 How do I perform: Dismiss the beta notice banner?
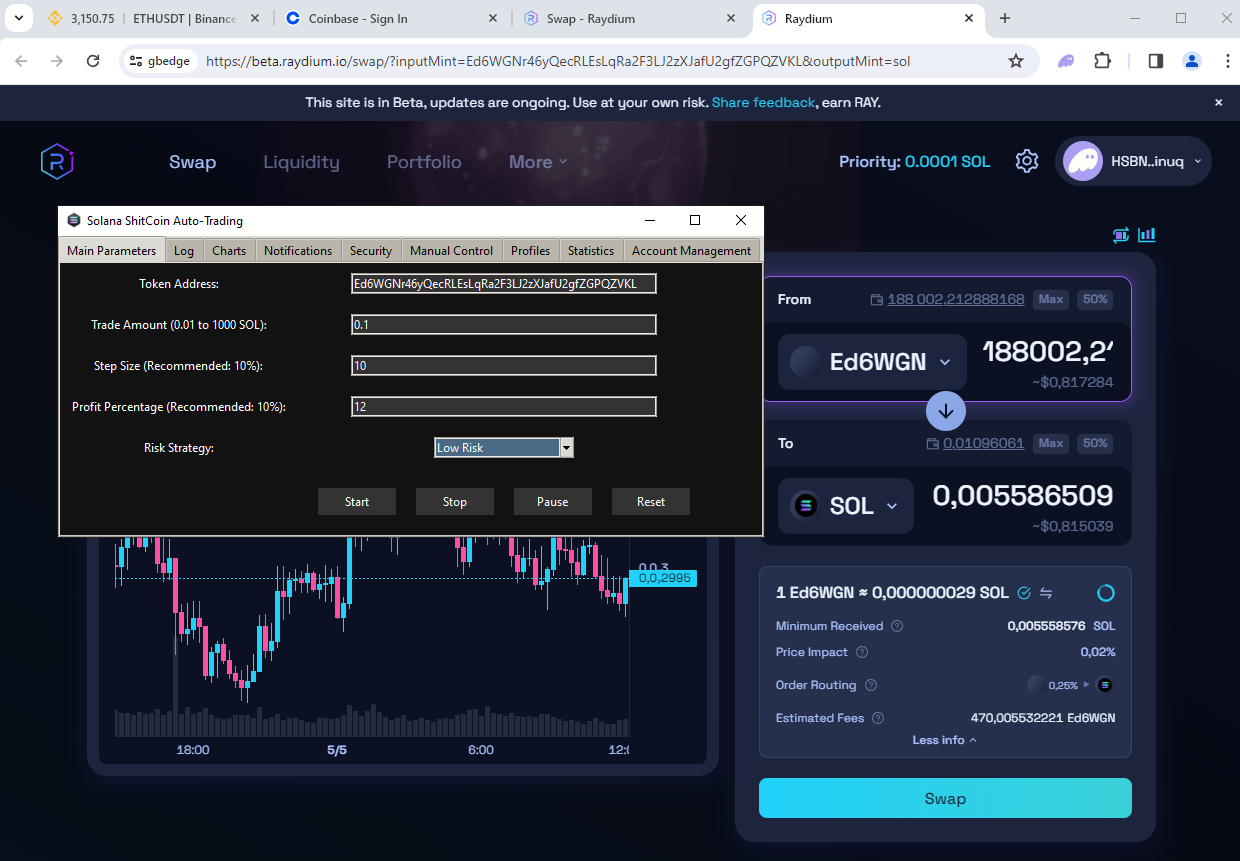point(1219,102)
